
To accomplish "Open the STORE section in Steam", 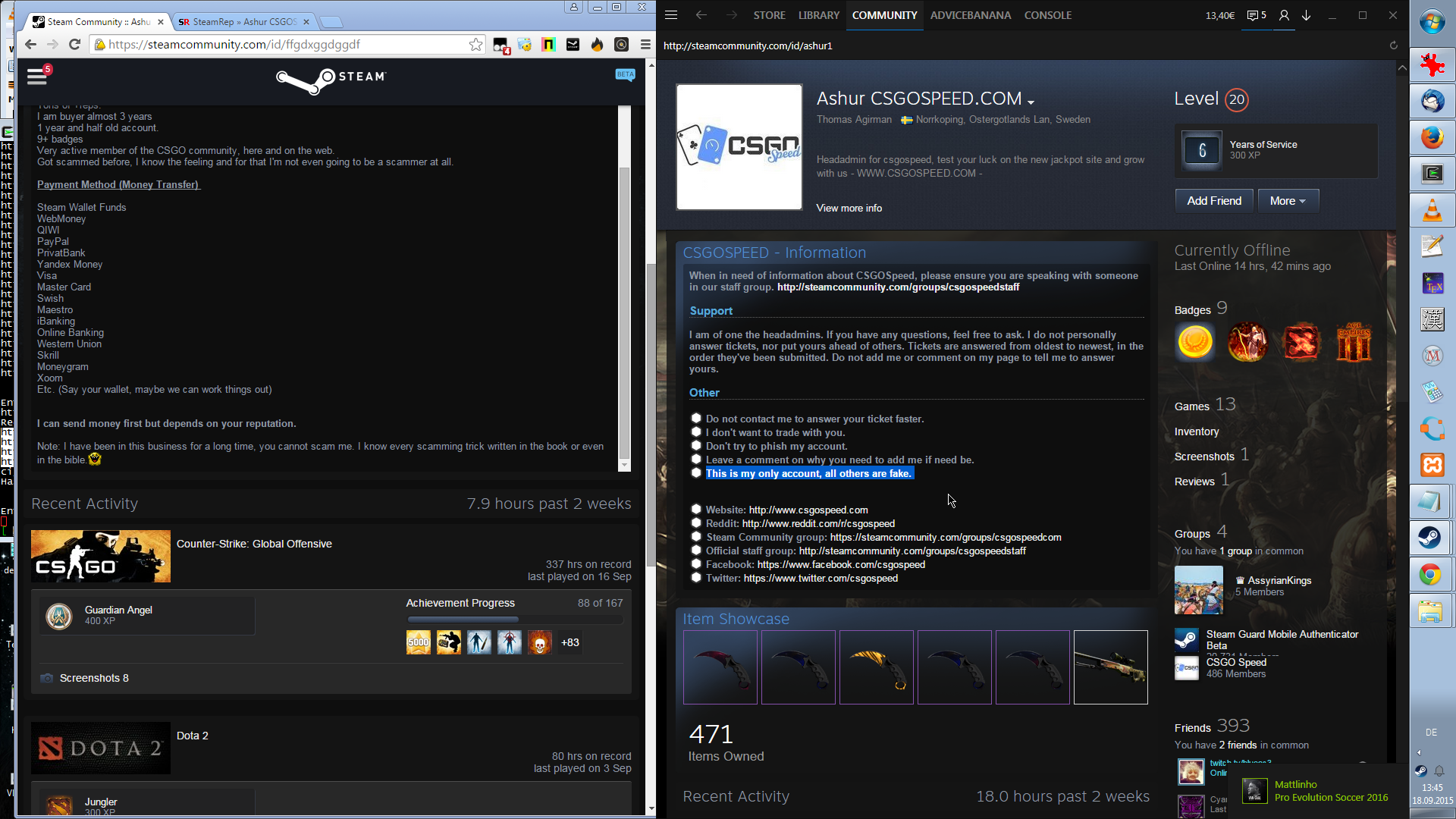I will pos(769,15).
